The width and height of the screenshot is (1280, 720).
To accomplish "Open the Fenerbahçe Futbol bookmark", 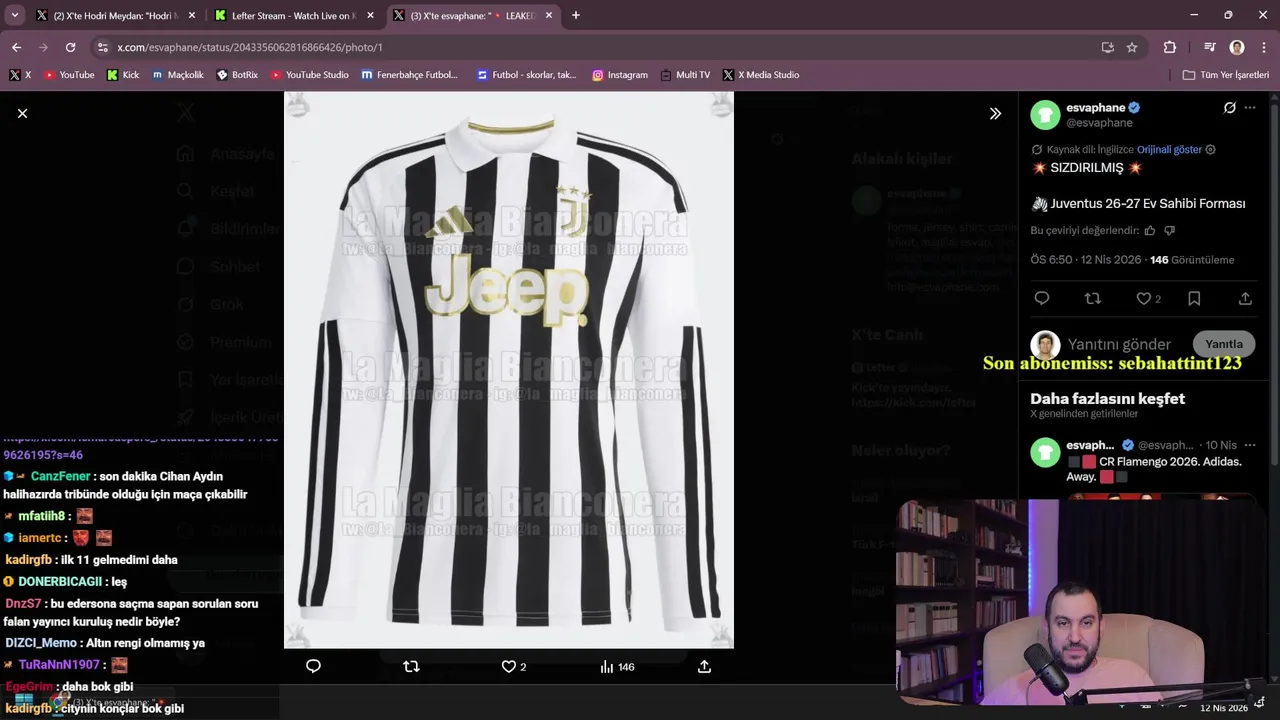I will (x=409, y=75).
